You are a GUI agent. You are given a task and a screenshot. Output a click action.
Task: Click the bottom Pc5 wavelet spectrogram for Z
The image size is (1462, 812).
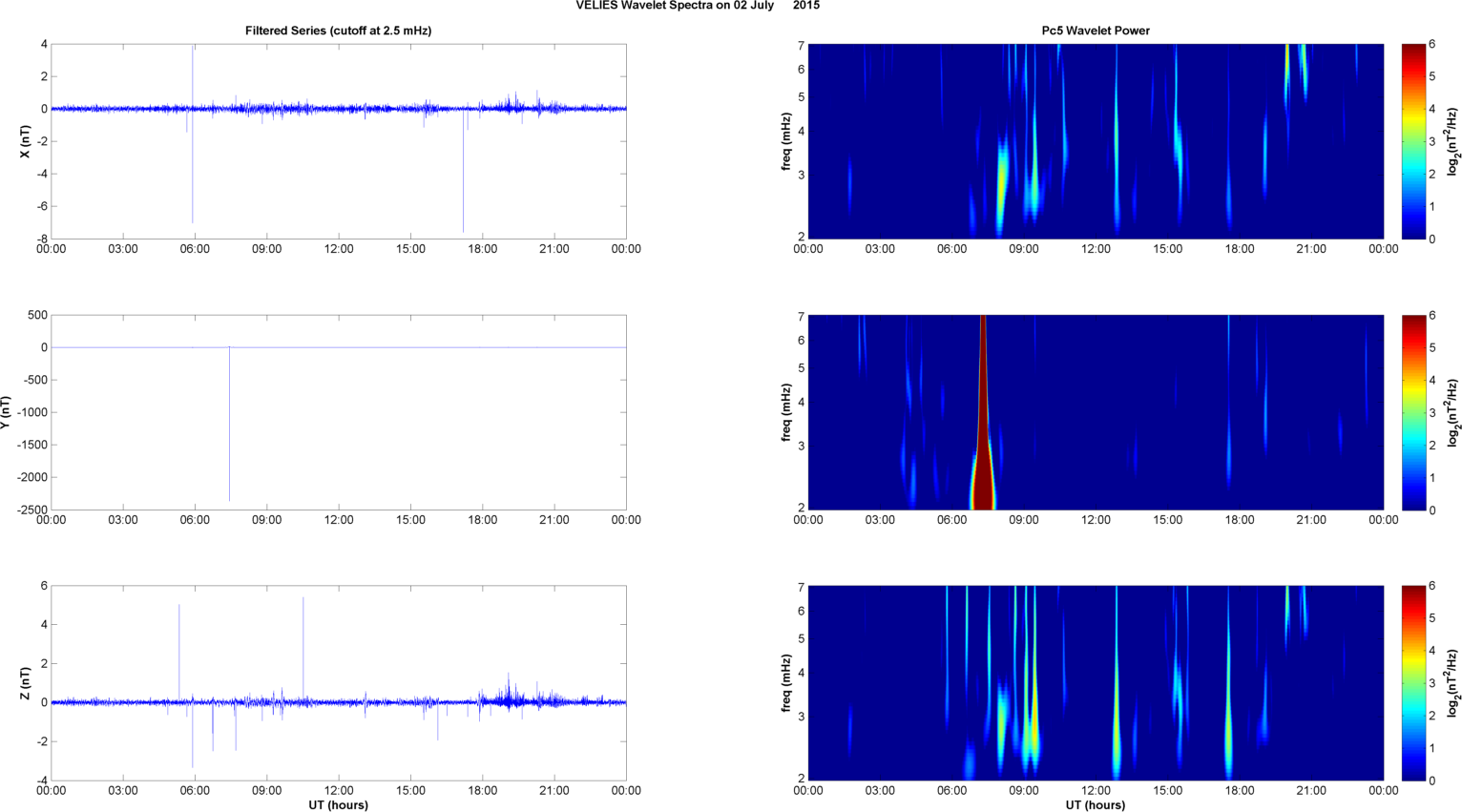pyautogui.click(x=1096, y=683)
